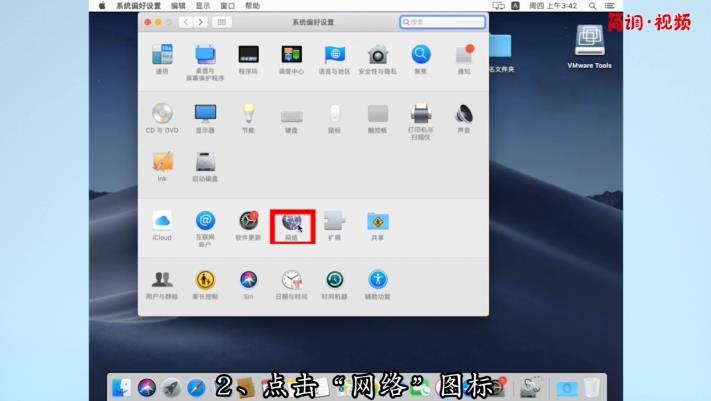Open the 窗口 (Window) menu
This screenshot has height=401, width=711.
(228, 6)
